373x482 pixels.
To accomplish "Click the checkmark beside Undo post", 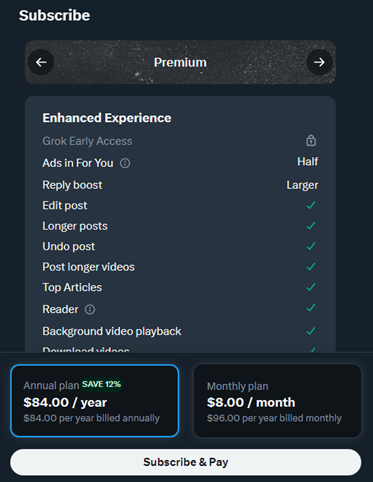I will pos(311,246).
